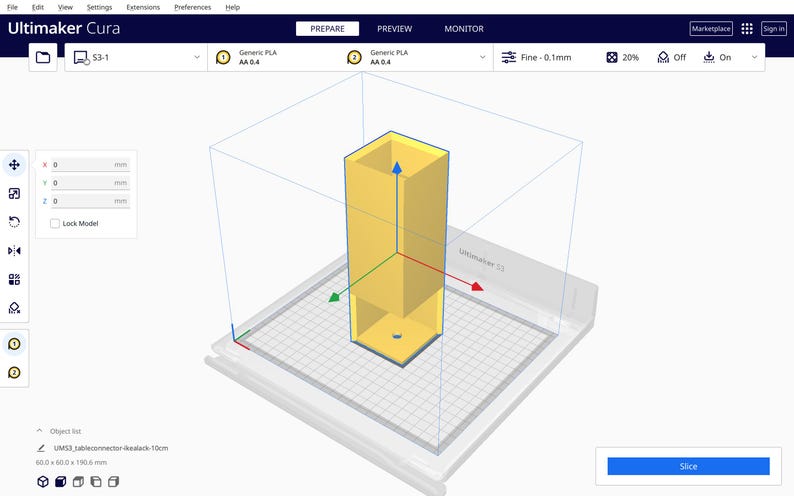Screen dimensions: 794x496
Task: Click extruder 2 Generic PLA material icon
Action: click(354, 57)
